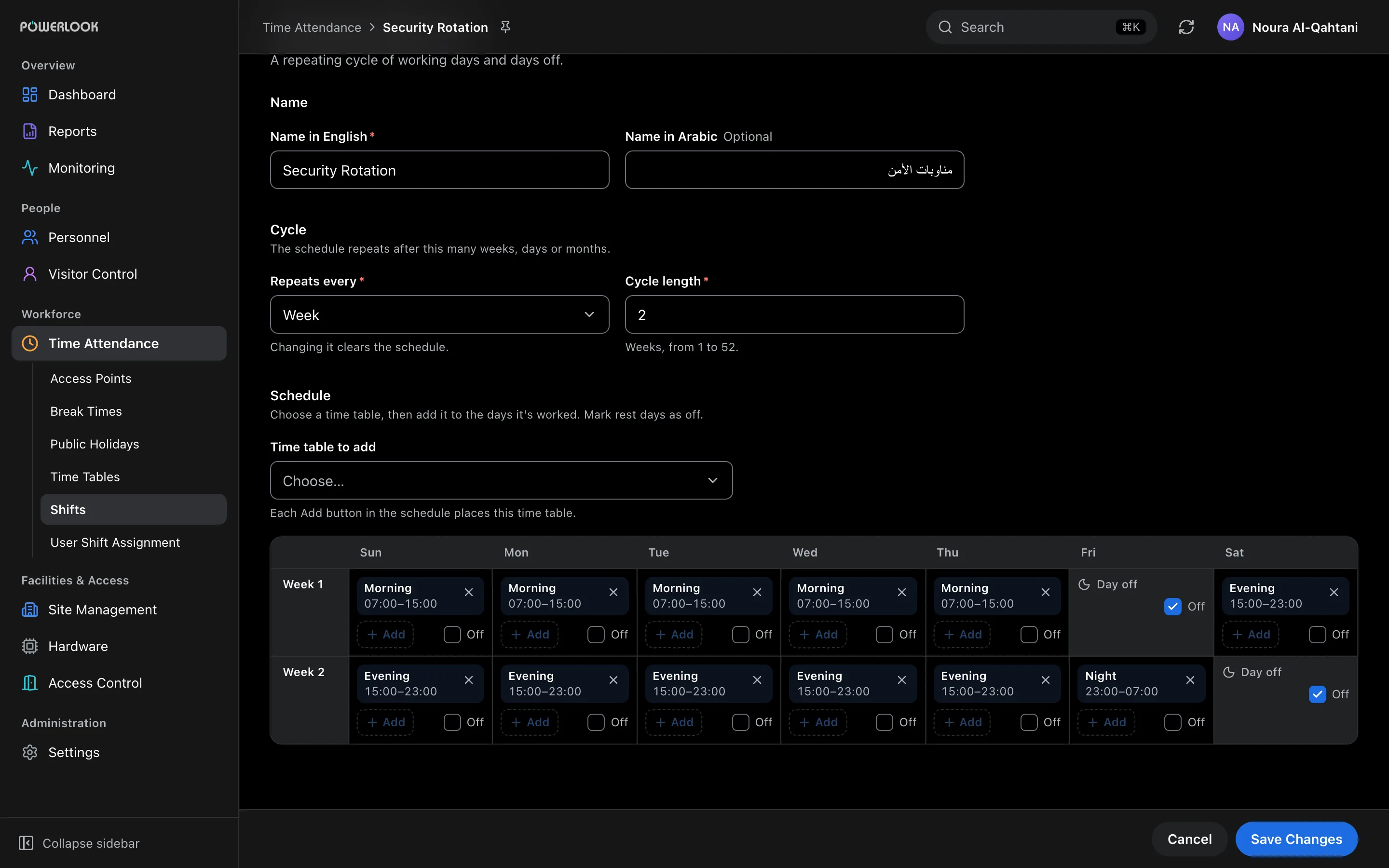
Task: Remove the Week 2 Friday Night shift
Action: click(x=1190, y=680)
